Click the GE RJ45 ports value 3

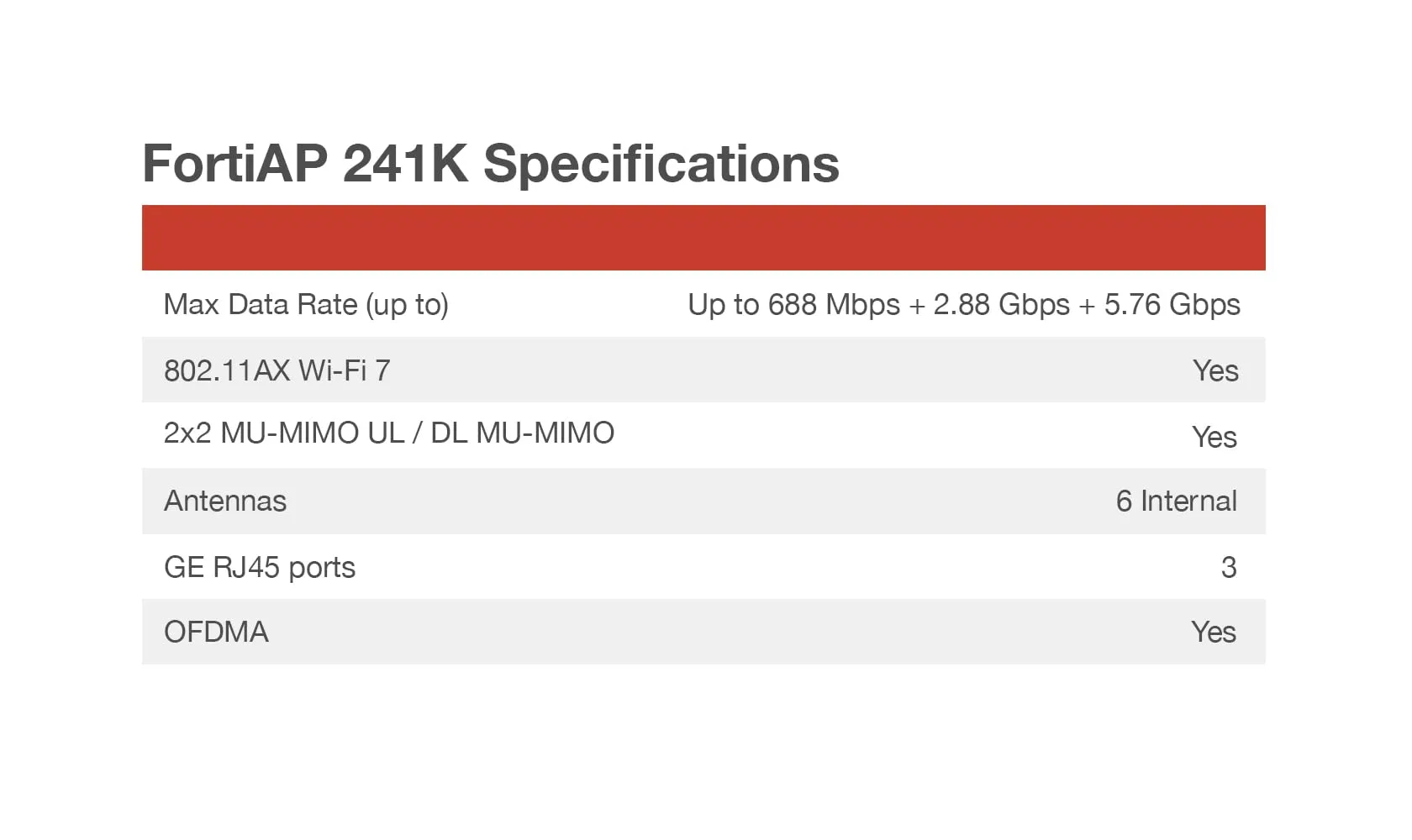tap(1228, 567)
